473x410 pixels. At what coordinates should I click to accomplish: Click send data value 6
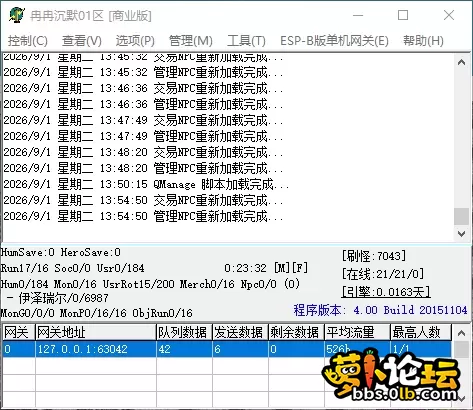[240, 349]
